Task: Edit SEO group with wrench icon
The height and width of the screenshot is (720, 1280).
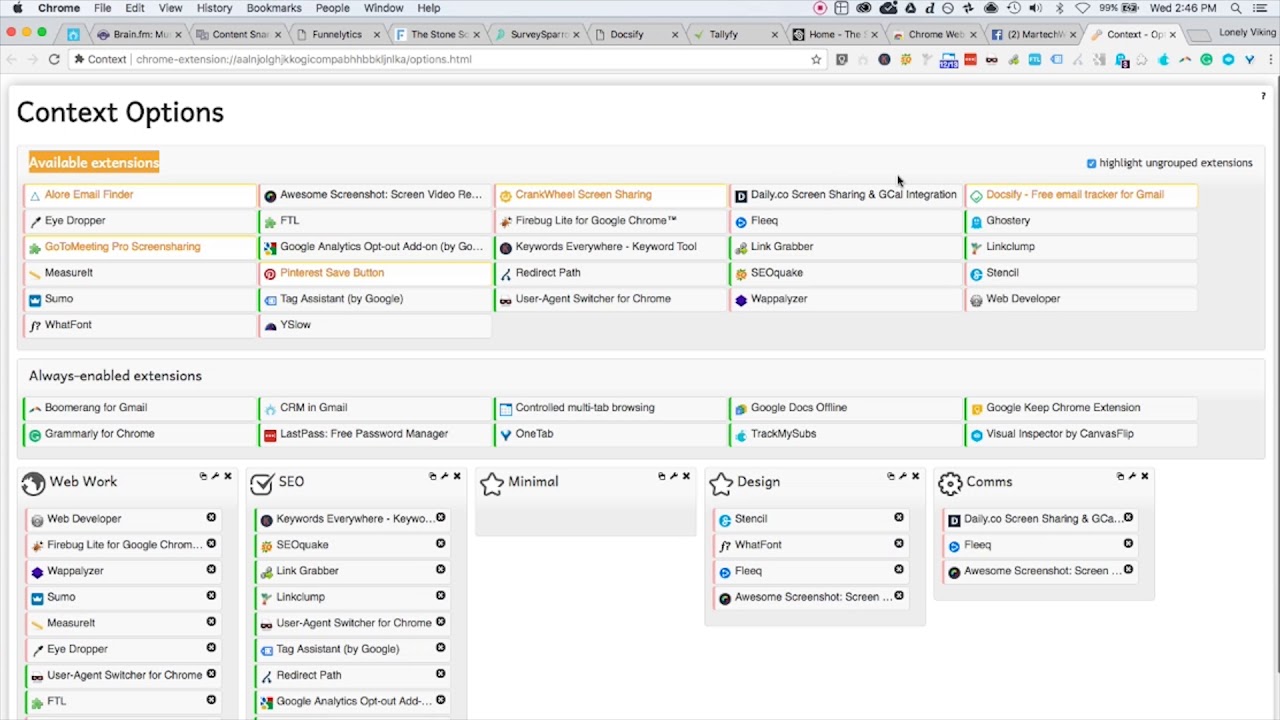Action: (445, 476)
